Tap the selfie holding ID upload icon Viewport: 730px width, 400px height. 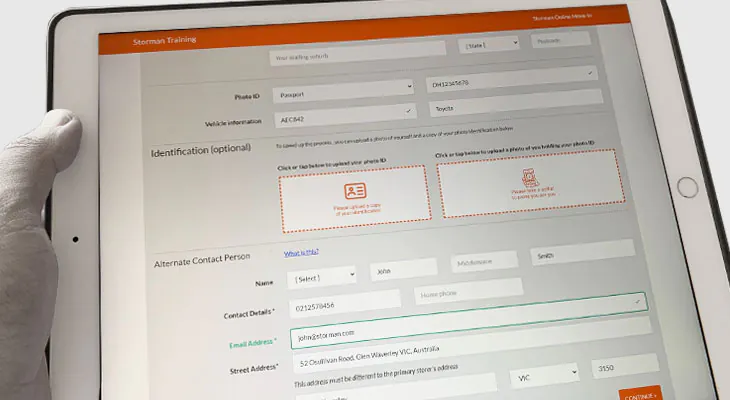click(x=529, y=178)
